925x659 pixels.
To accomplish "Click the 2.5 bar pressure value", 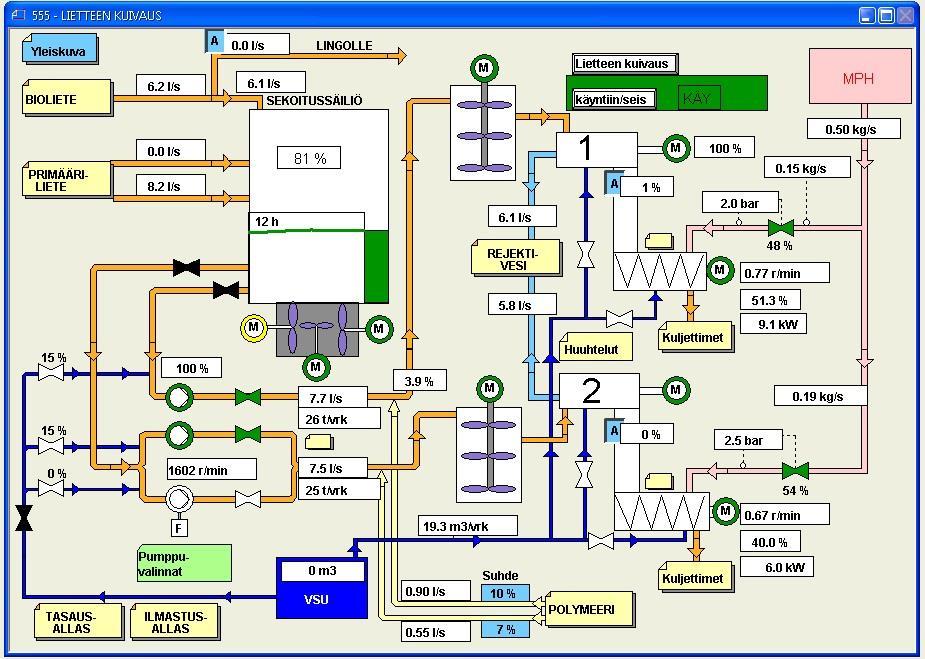I will click(748, 440).
